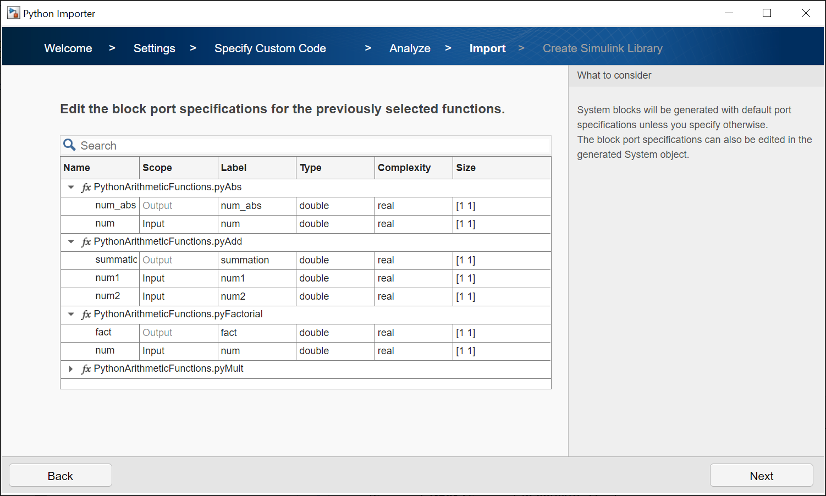Expand the PythonArithmeticFunctions.pyMult group
Viewport: 826px width, 496px height.
(71, 369)
